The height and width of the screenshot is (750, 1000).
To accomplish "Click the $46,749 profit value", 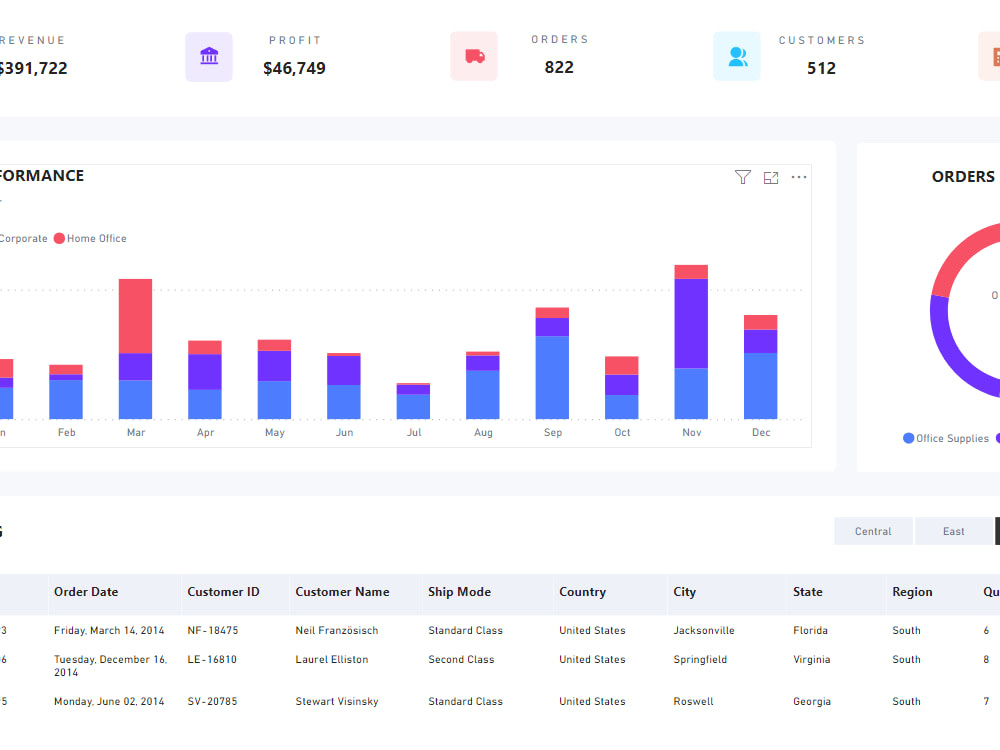I will [x=294, y=68].
